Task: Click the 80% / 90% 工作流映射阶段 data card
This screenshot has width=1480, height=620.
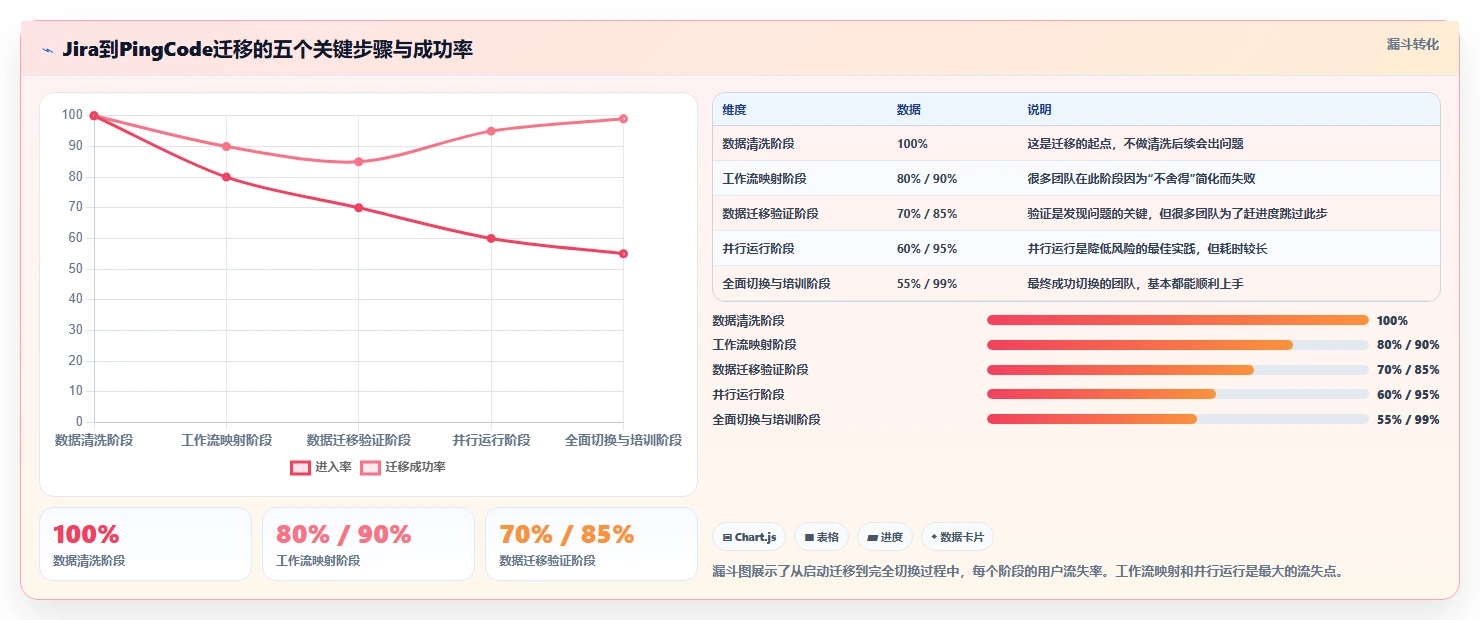Action: point(368,544)
